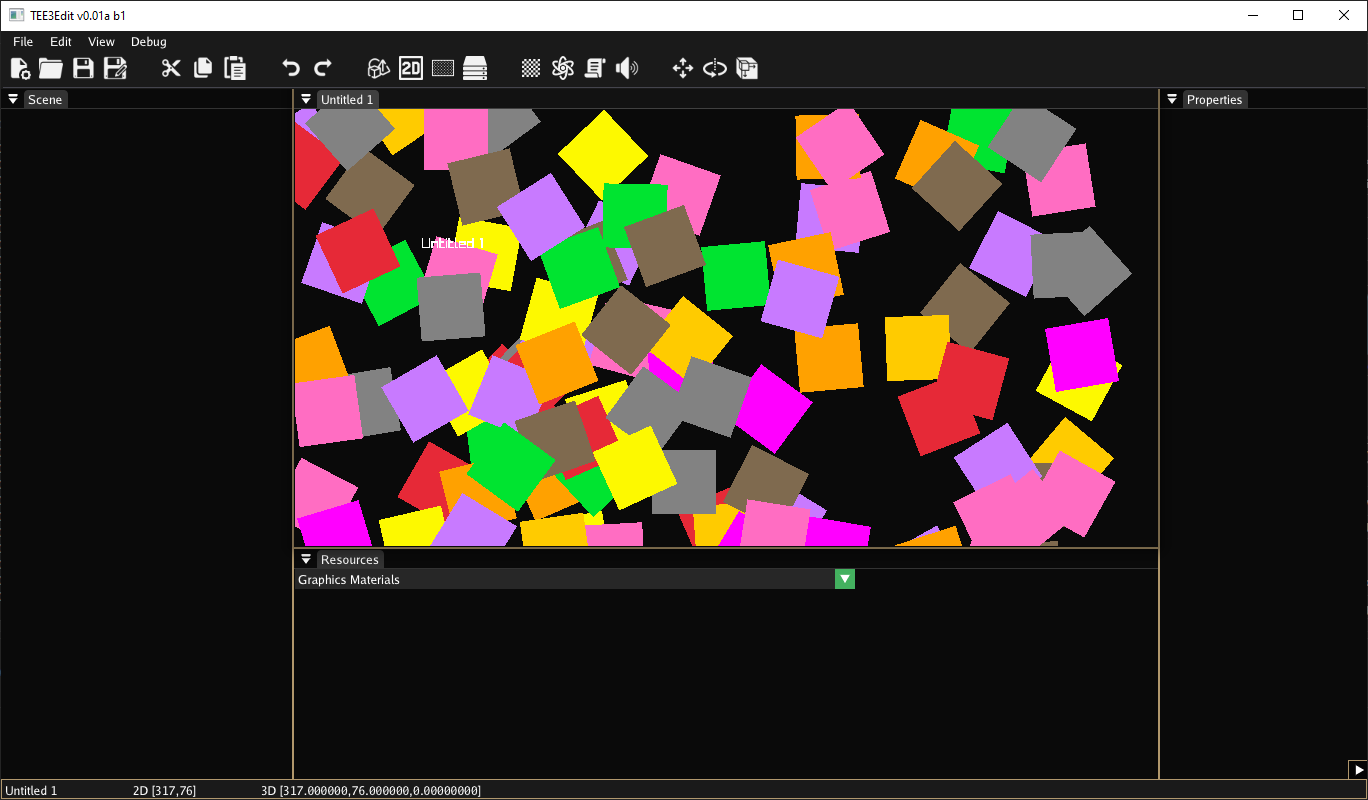Create a new scene file
This screenshot has height=800, width=1368.
tap(19, 67)
